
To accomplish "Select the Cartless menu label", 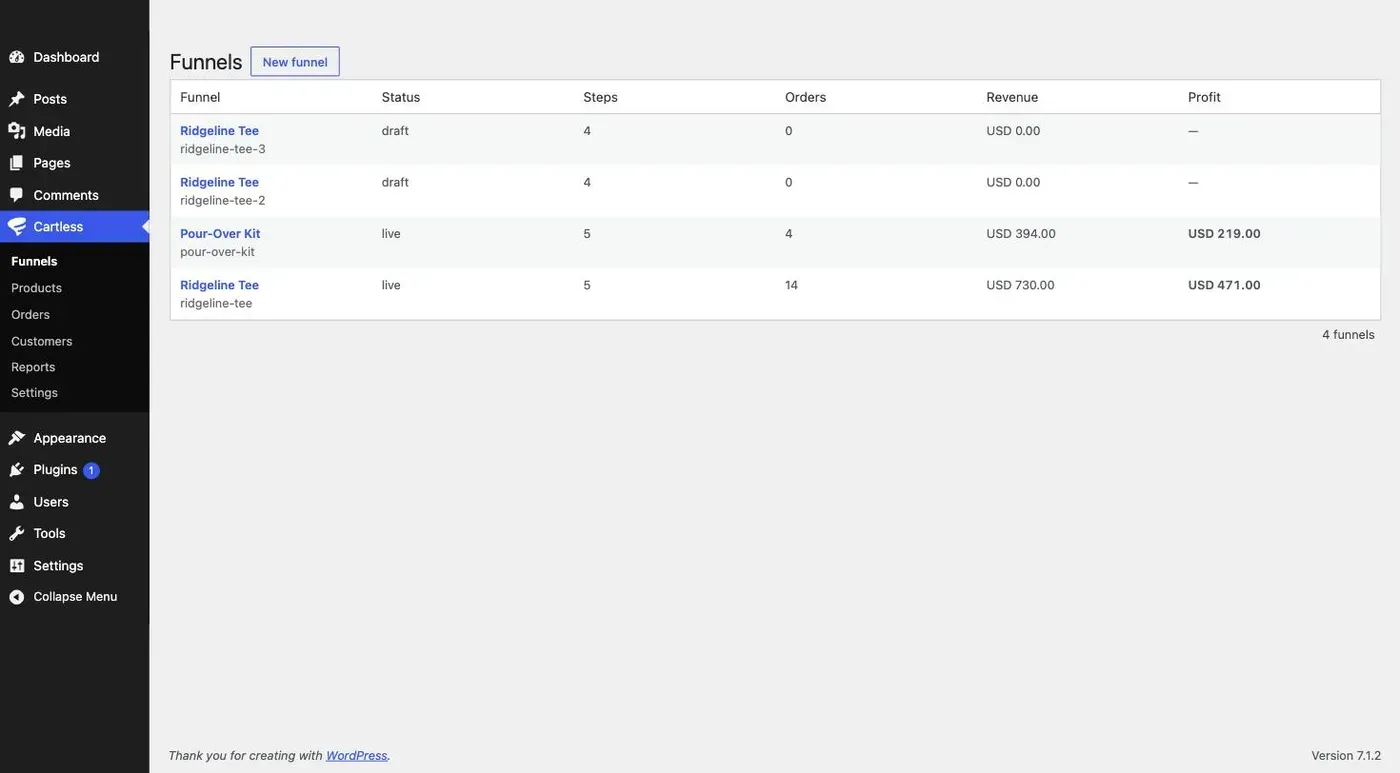I will (58, 227).
